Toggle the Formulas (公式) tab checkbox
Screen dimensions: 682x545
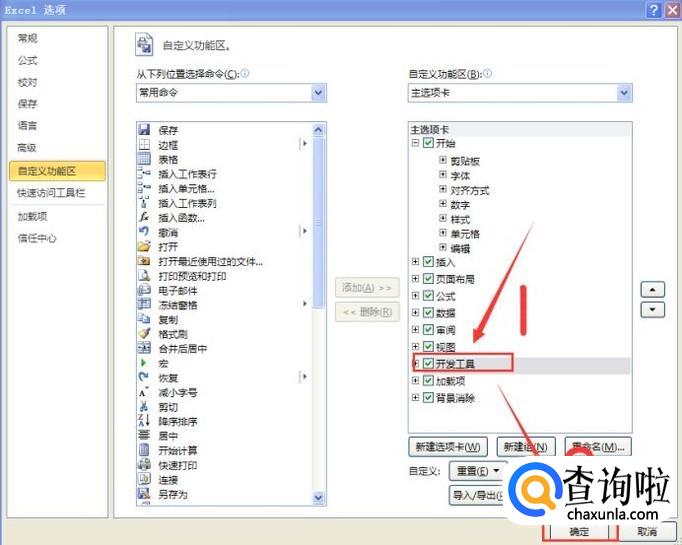point(428,296)
